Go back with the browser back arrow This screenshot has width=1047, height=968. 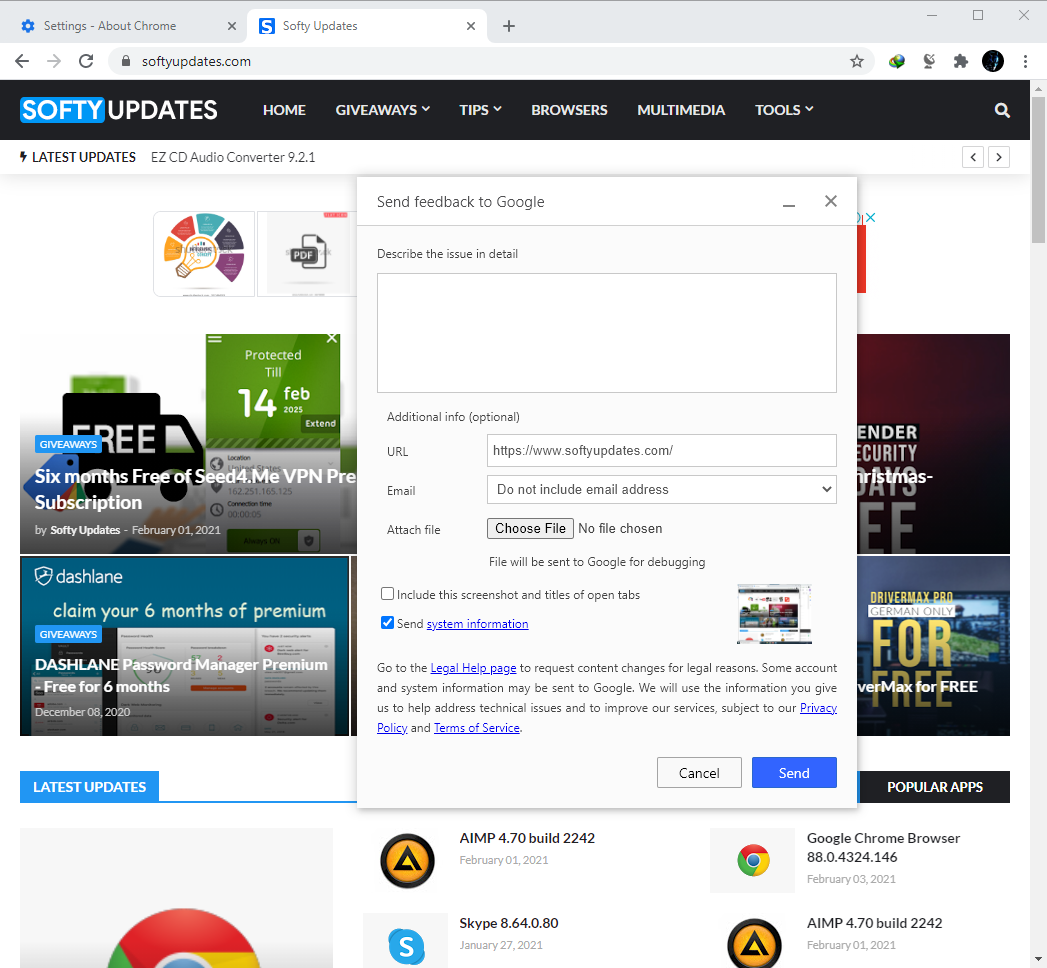click(22, 61)
